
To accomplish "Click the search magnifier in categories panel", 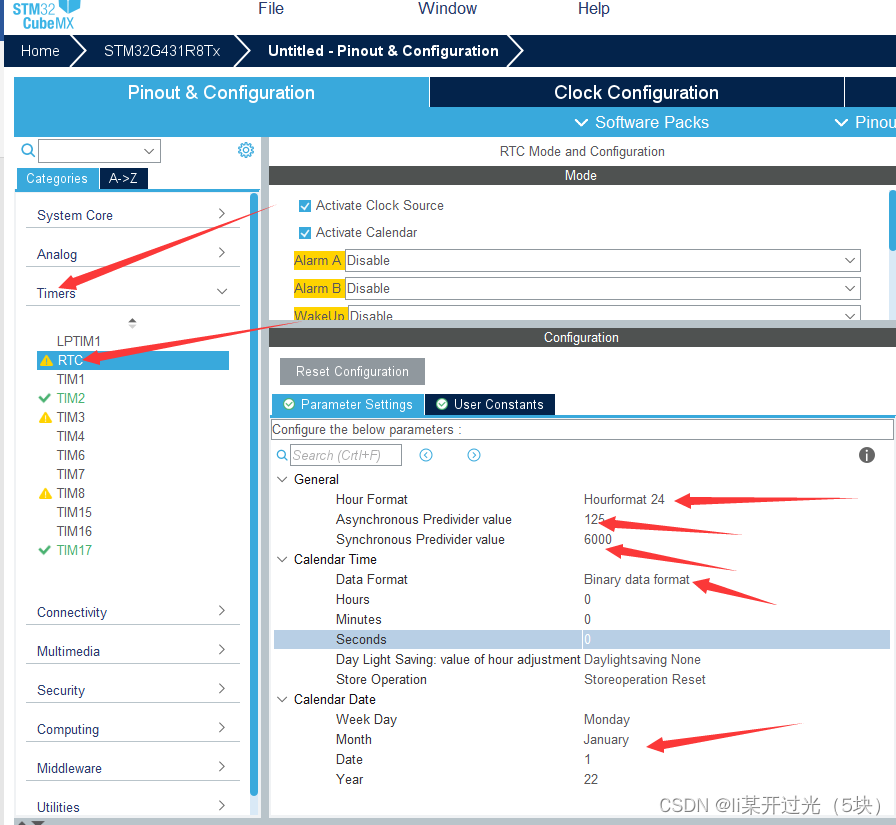I will click(27, 151).
